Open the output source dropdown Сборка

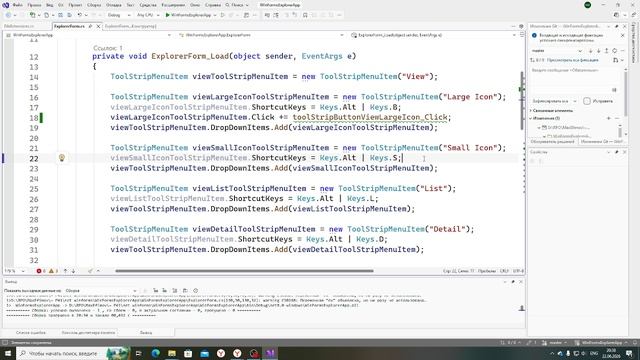(x=101, y=291)
